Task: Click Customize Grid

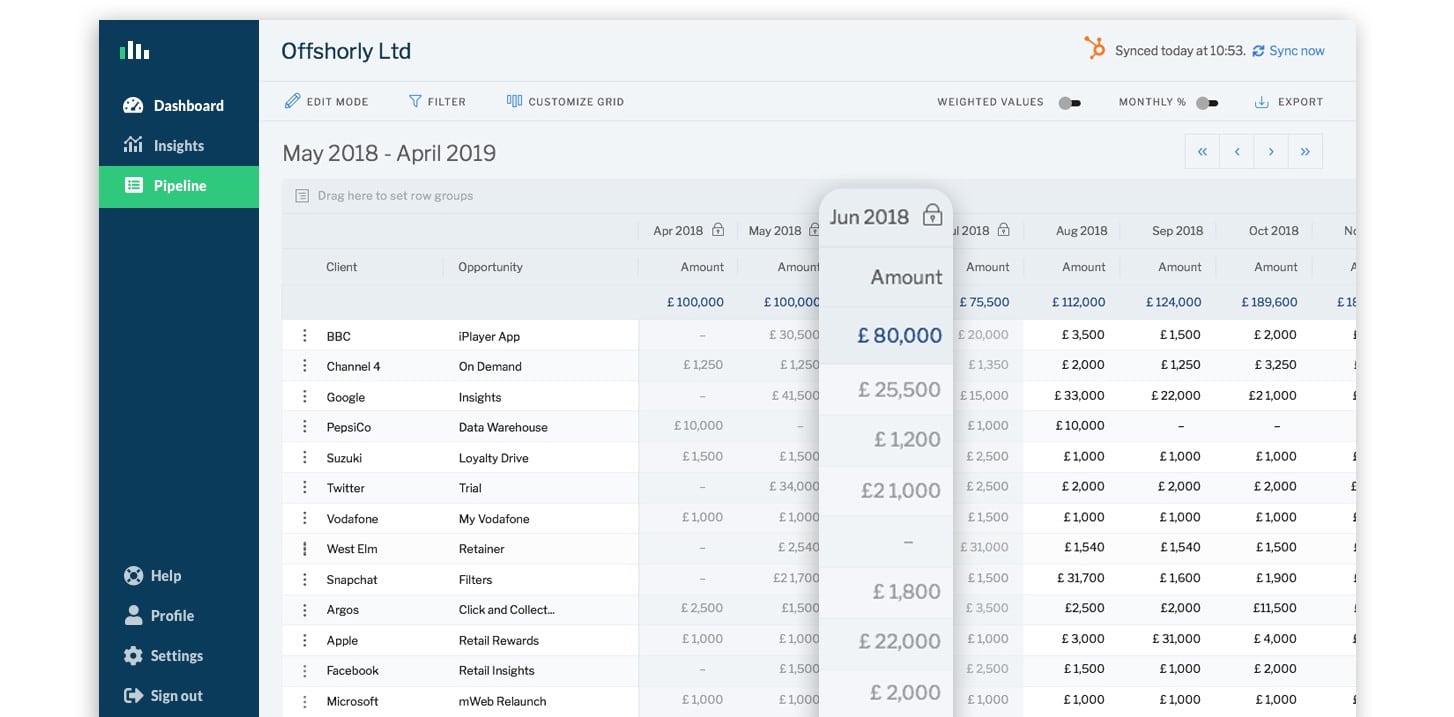Action: point(565,101)
